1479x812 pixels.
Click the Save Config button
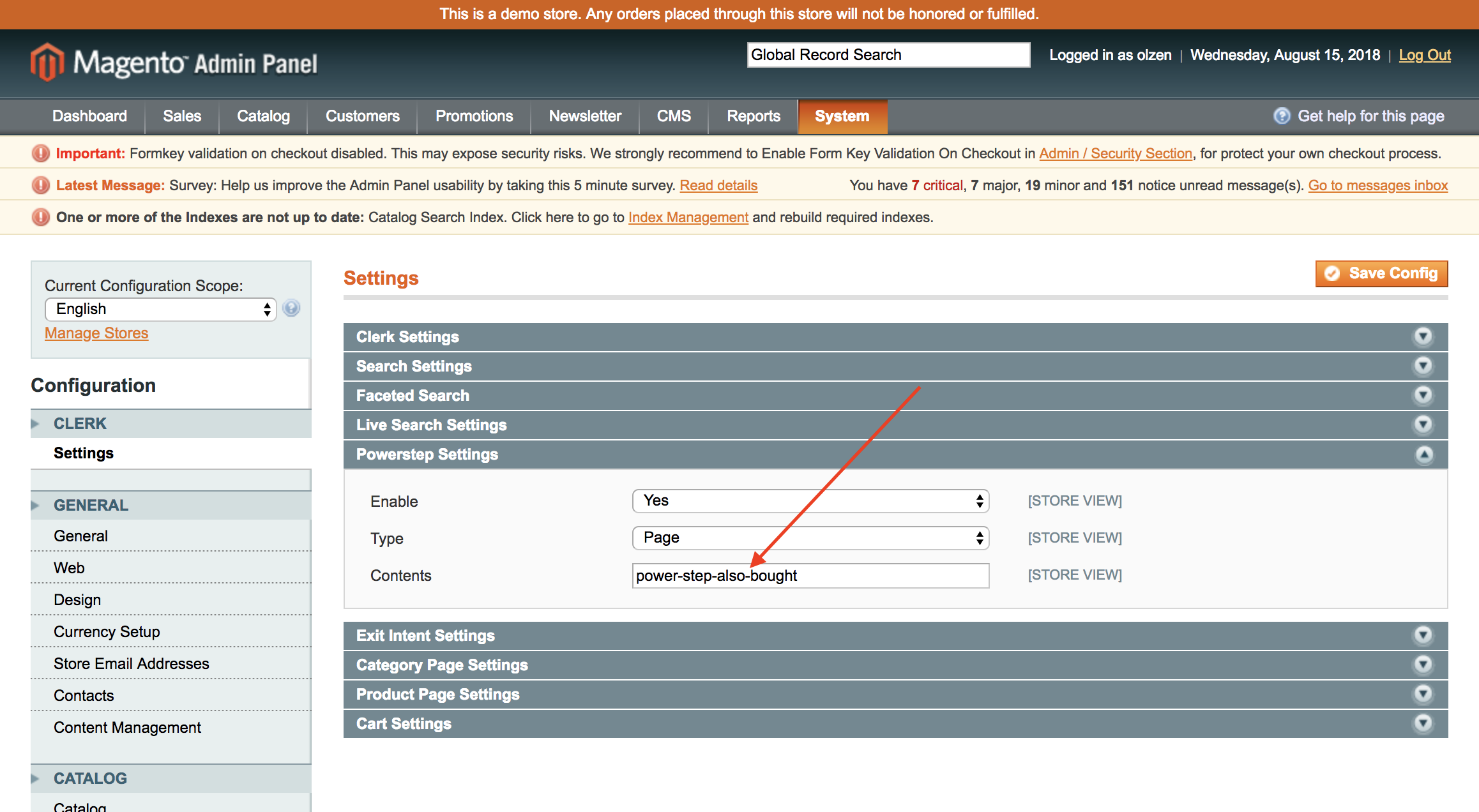click(1381, 273)
